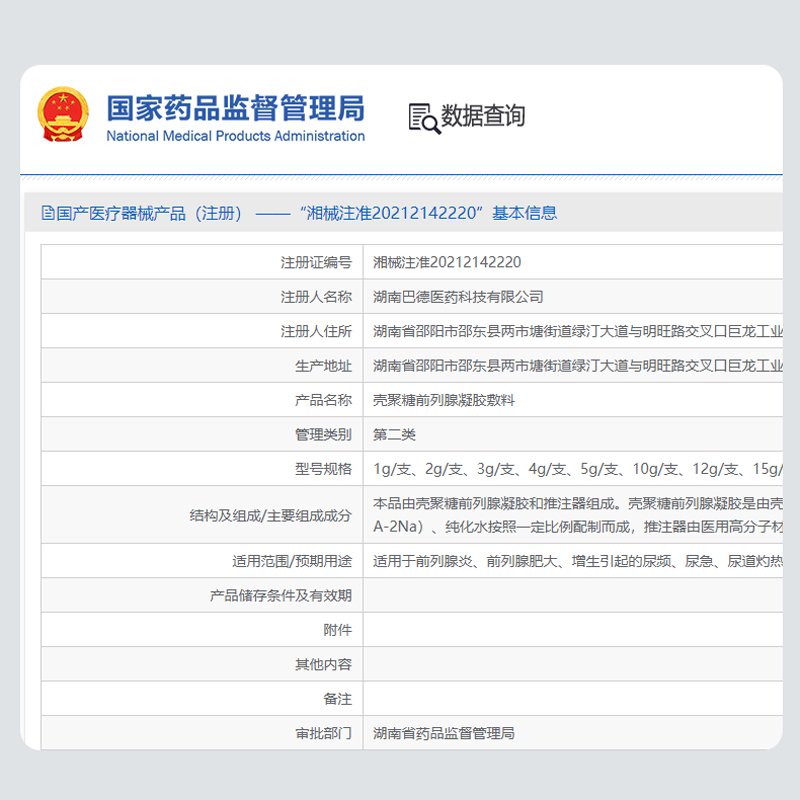Open the 国家药品监督管理局 homepage title
Screen dimensions: 800x800
(x=236, y=108)
